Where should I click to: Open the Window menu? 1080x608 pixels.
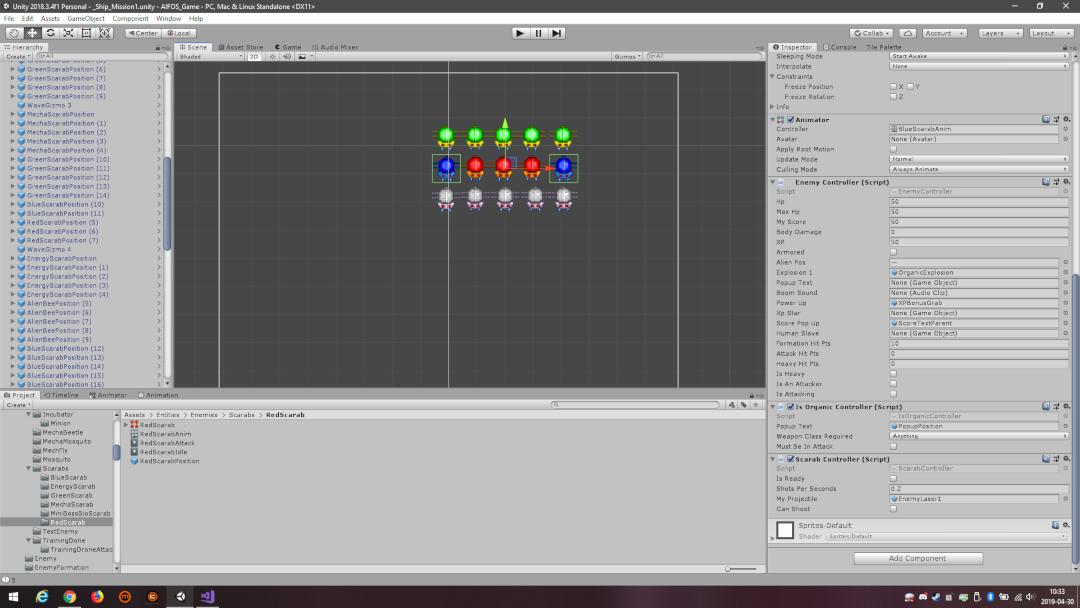[168, 19]
